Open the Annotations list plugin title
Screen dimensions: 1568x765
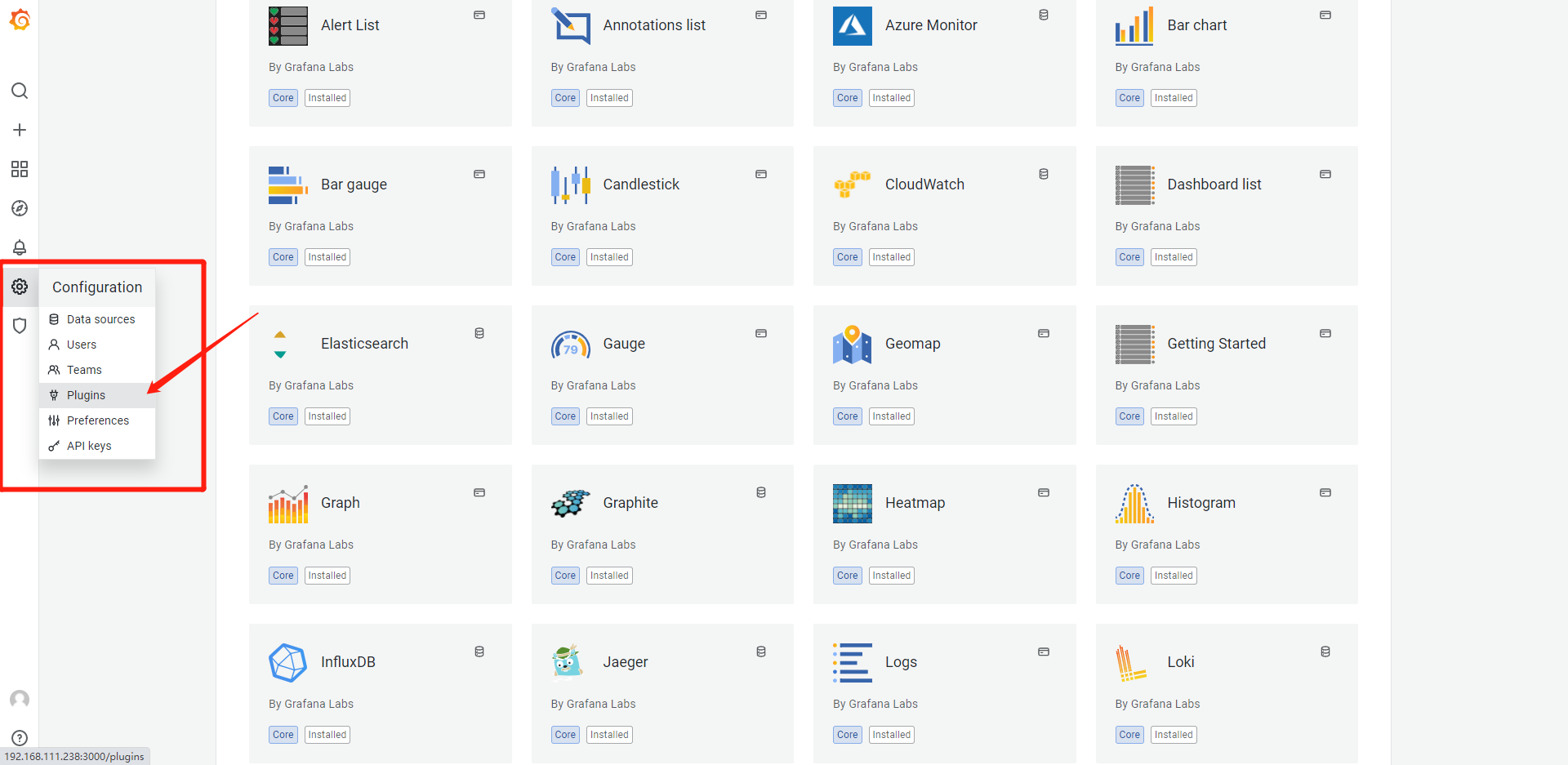[x=654, y=25]
